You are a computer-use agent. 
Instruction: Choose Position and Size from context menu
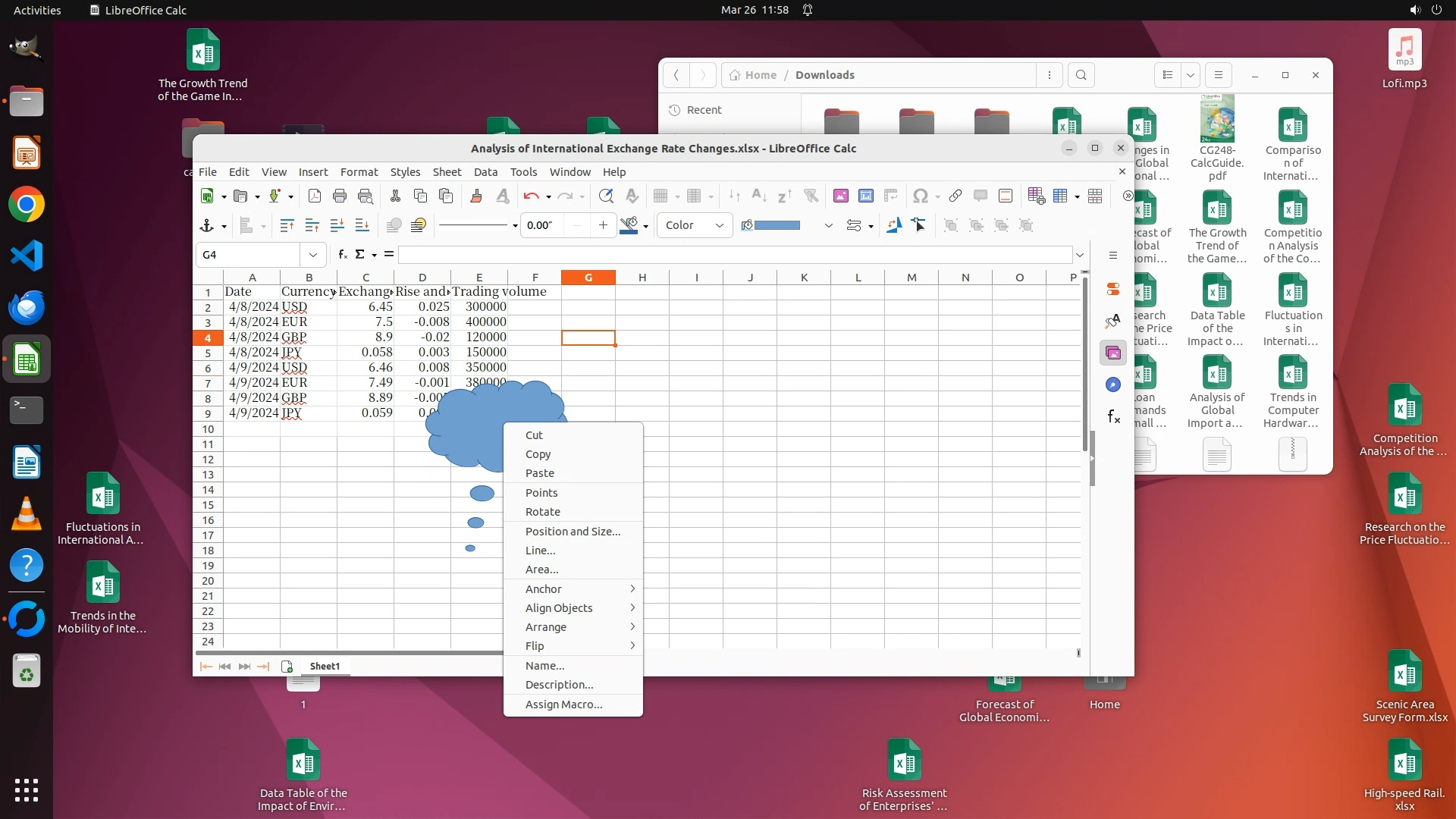tap(573, 532)
